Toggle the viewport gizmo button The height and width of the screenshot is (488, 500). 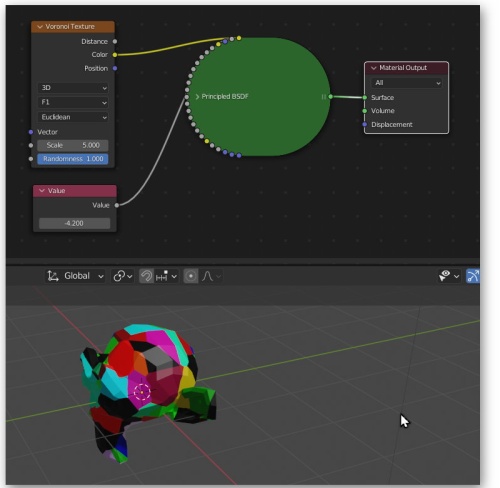473,276
